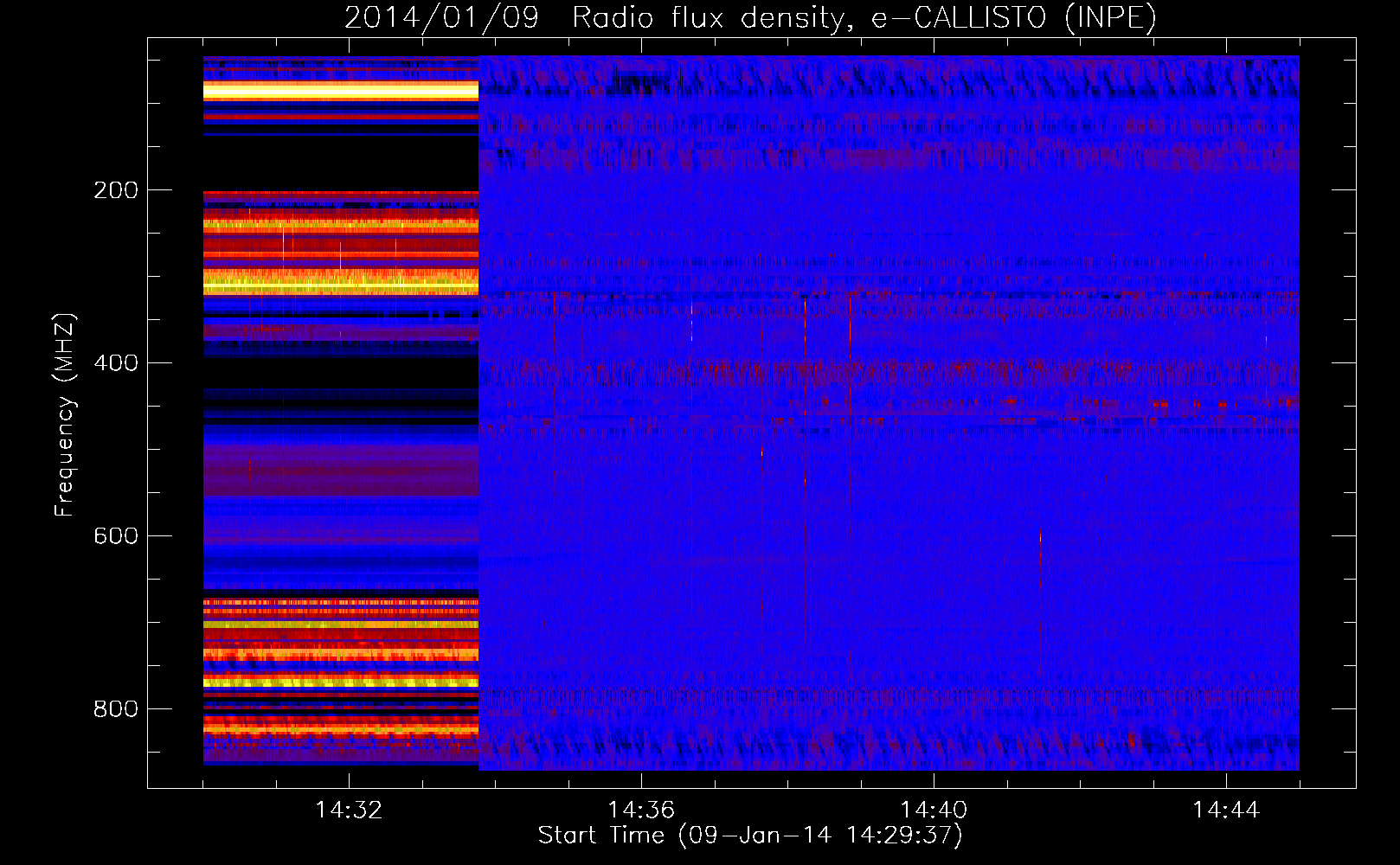
Task: Select the 200 MHz frequency tick label
Action: [116, 190]
